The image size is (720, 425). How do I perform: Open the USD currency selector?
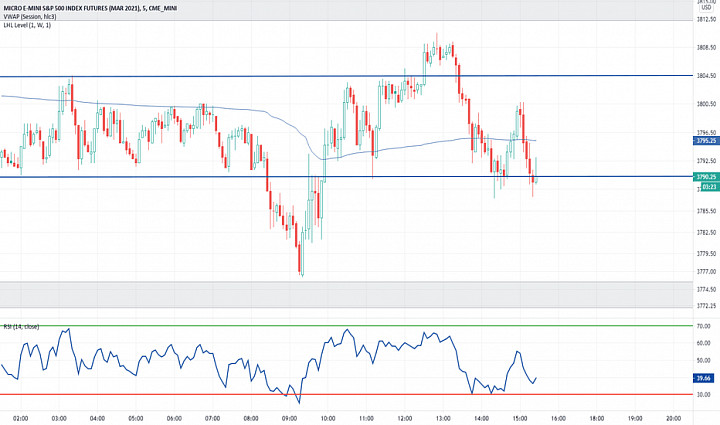click(706, 7)
